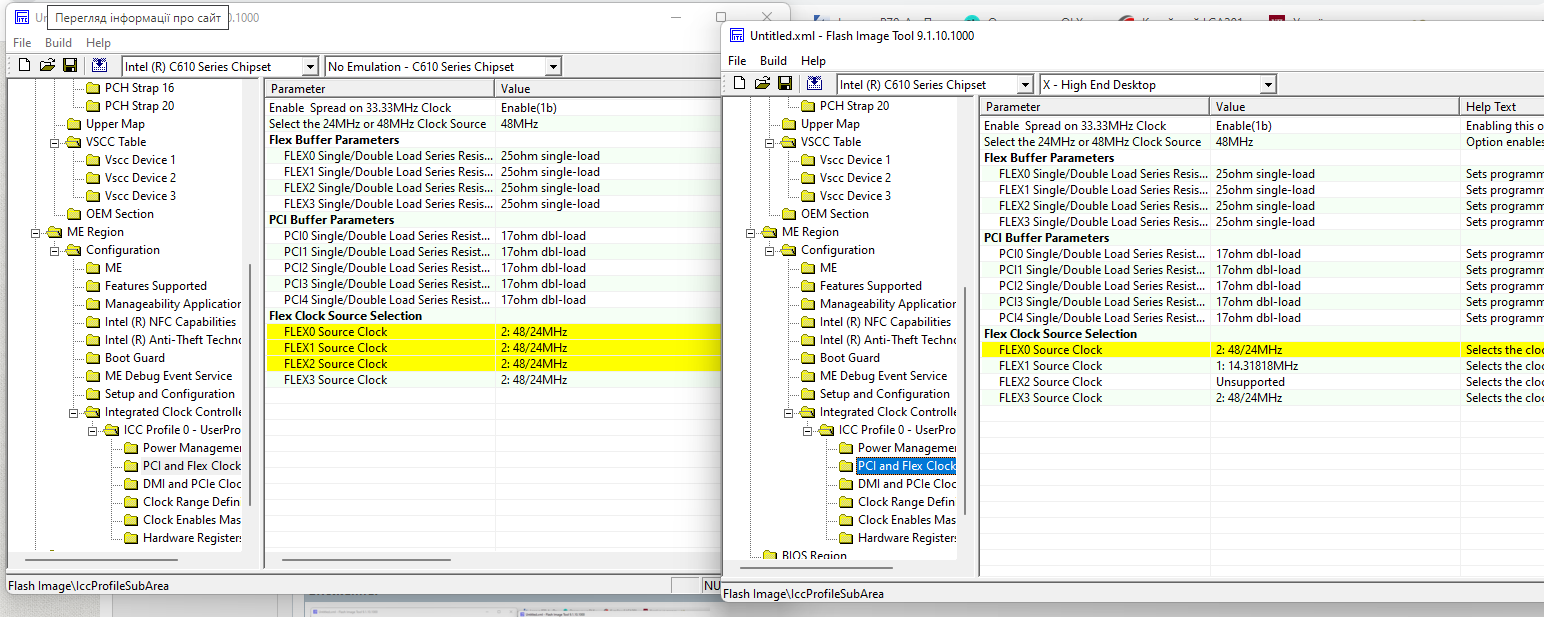
Task: Select FLEX2 Source Clock row showing Unsupported
Action: [x=1262, y=382]
